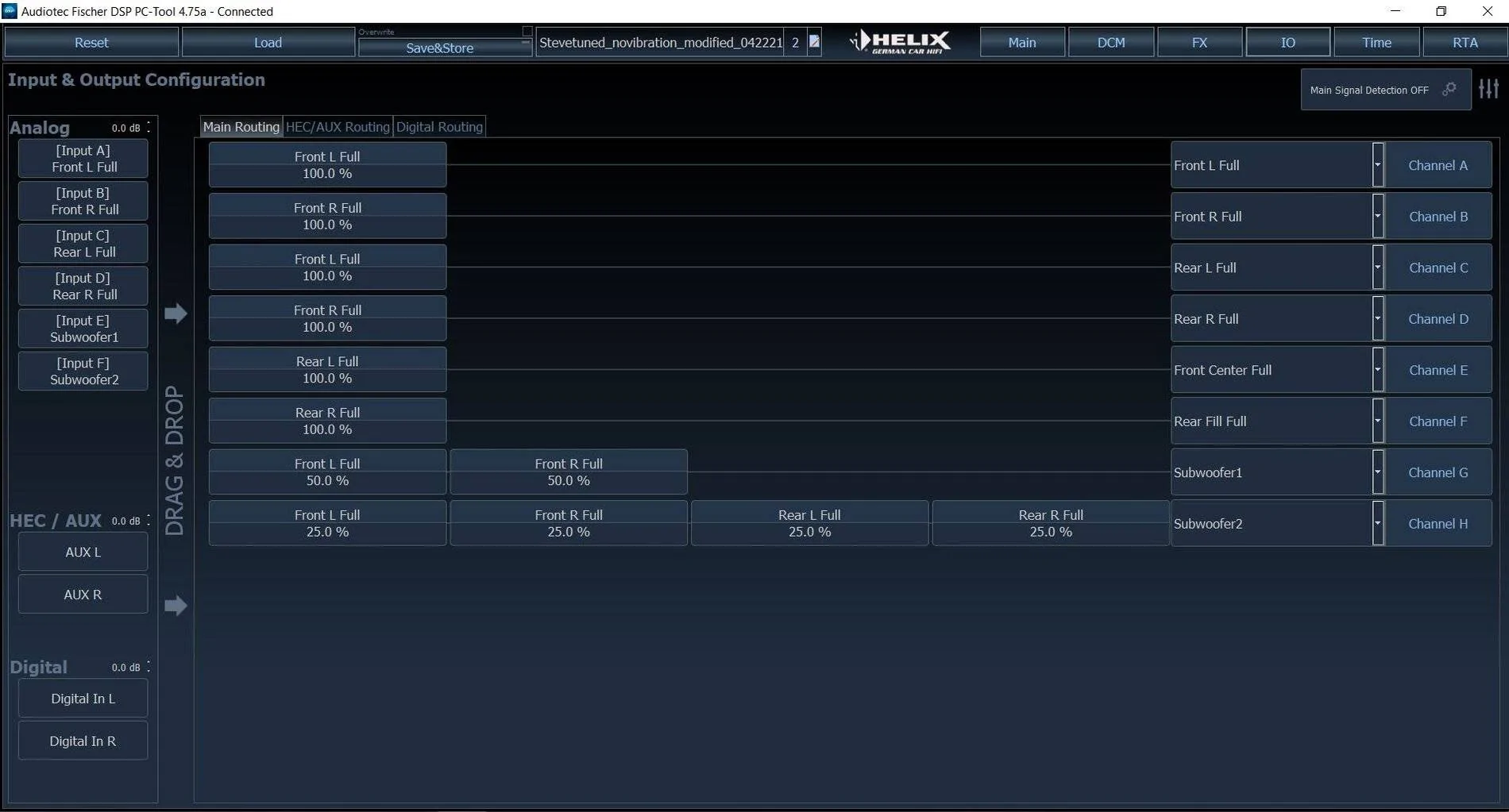
Task: Click Front L Full 50% routing for Subwoofer1
Action: click(327, 472)
